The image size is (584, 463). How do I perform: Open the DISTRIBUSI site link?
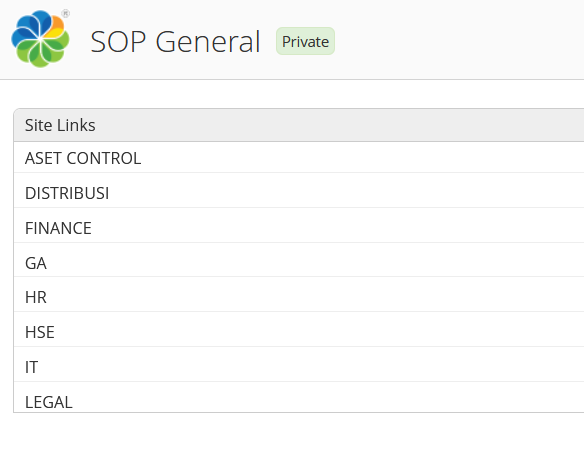point(67,193)
